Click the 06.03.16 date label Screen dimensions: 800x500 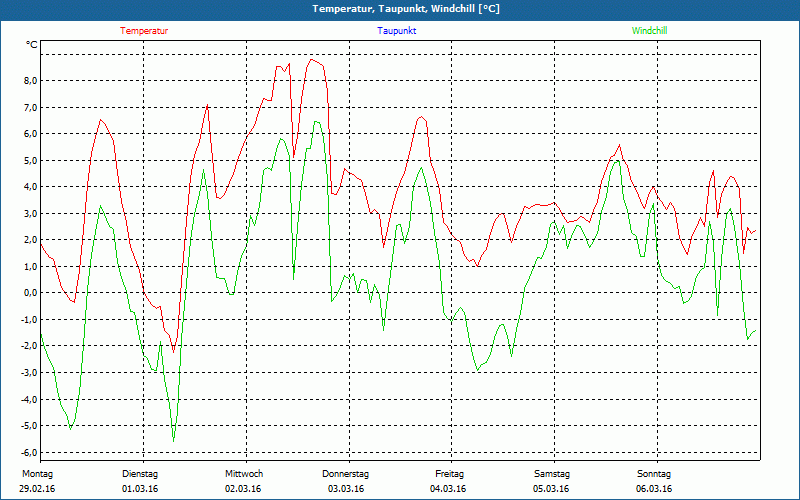click(654, 489)
